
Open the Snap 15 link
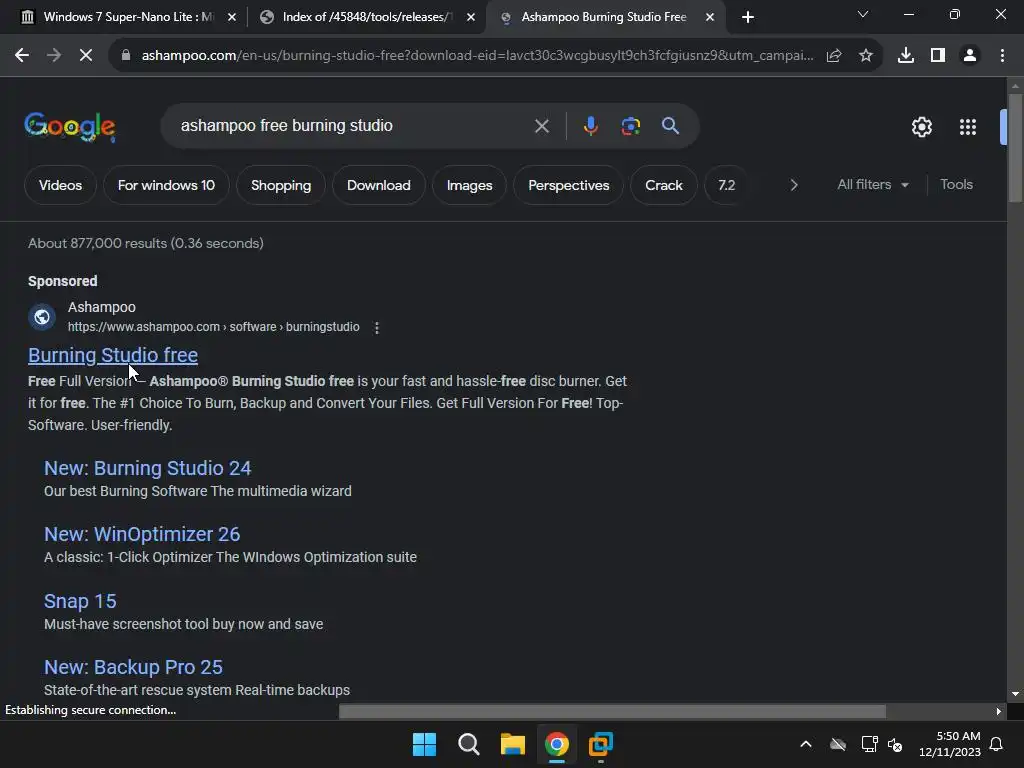[x=80, y=601]
